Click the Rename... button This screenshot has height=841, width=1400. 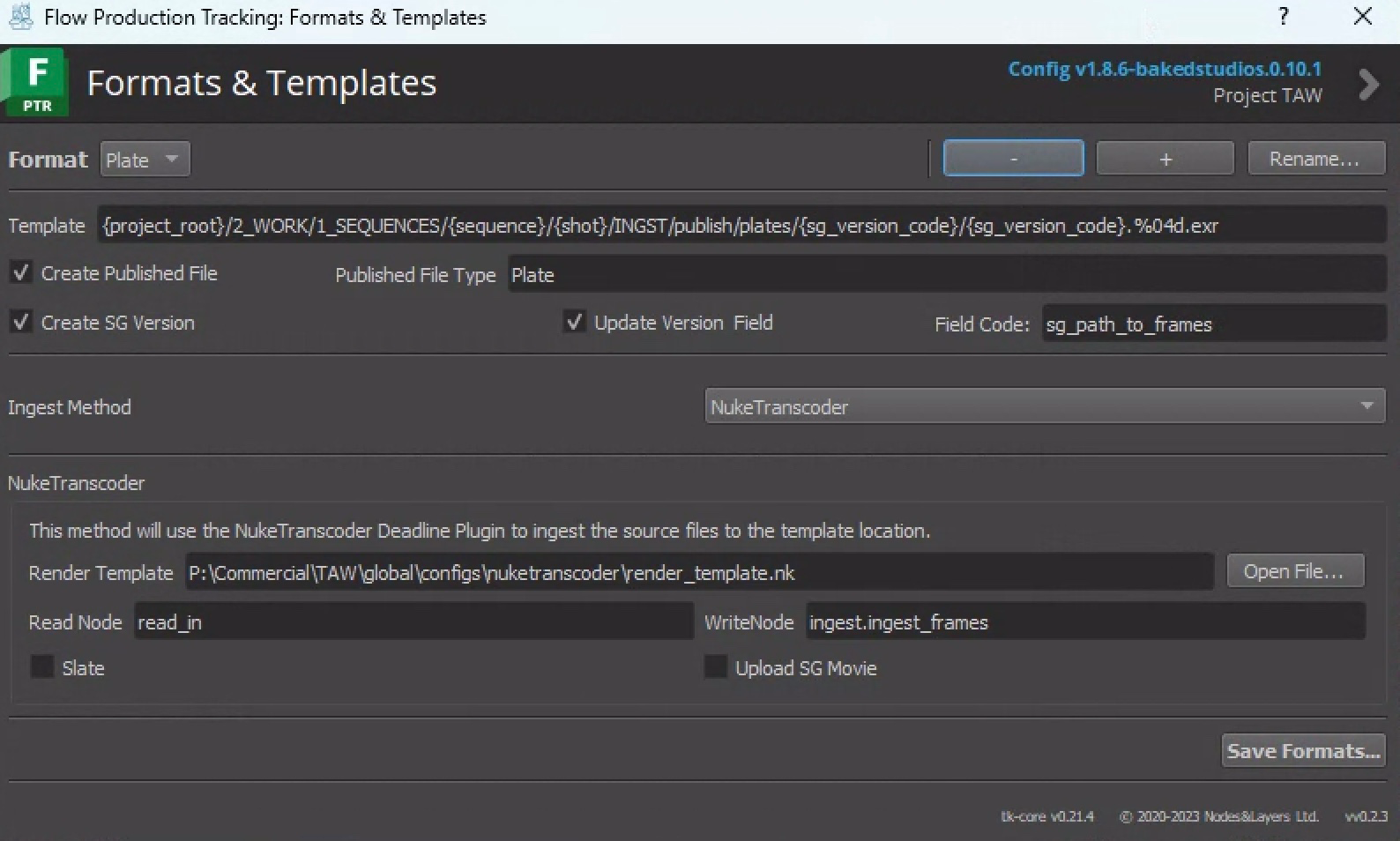coord(1315,159)
